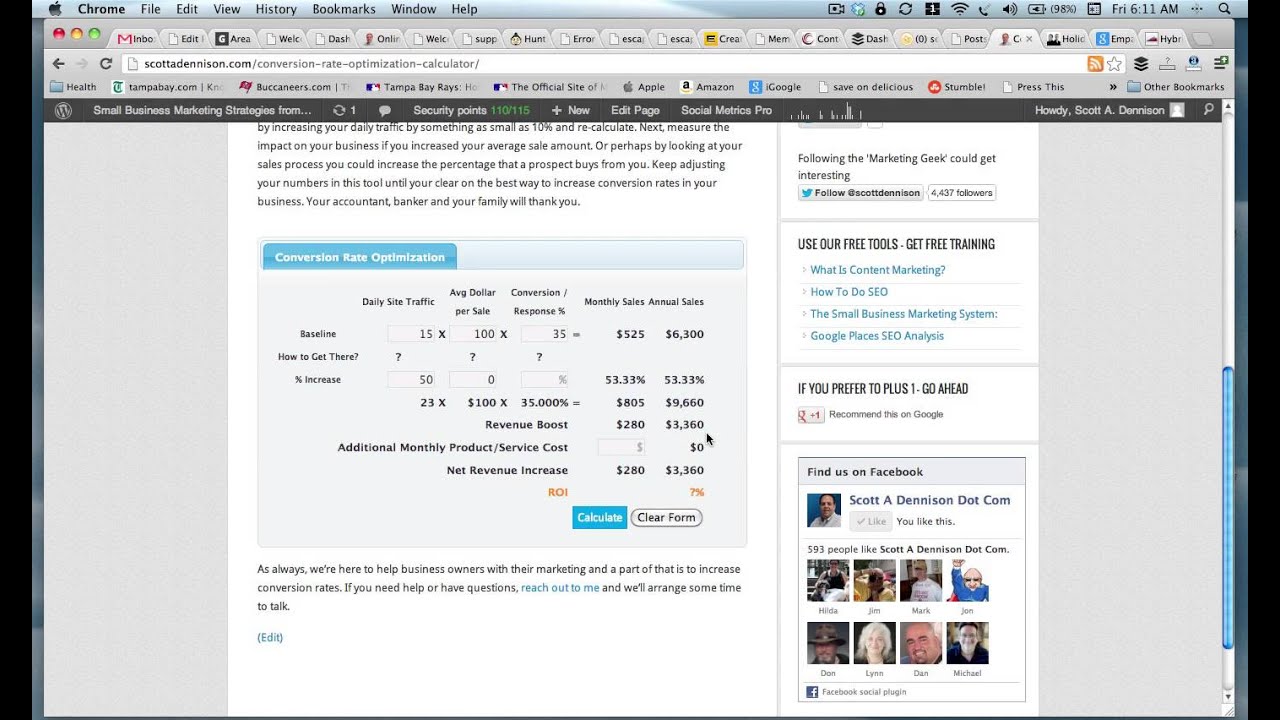The width and height of the screenshot is (1280, 720).
Task: Close the current active tab
Action: tap(1029, 39)
